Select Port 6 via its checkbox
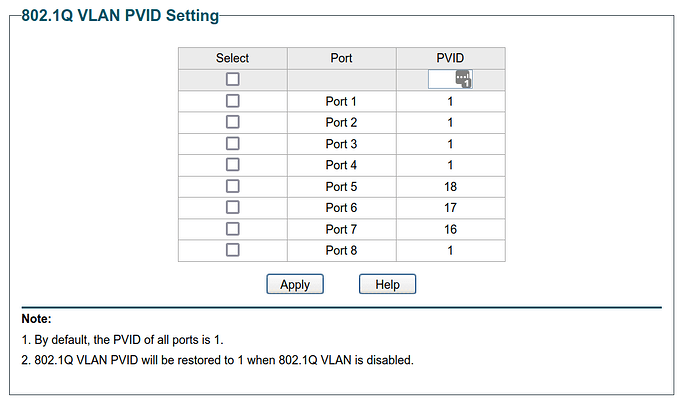Screen dimensions: 690x405 (232, 207)
